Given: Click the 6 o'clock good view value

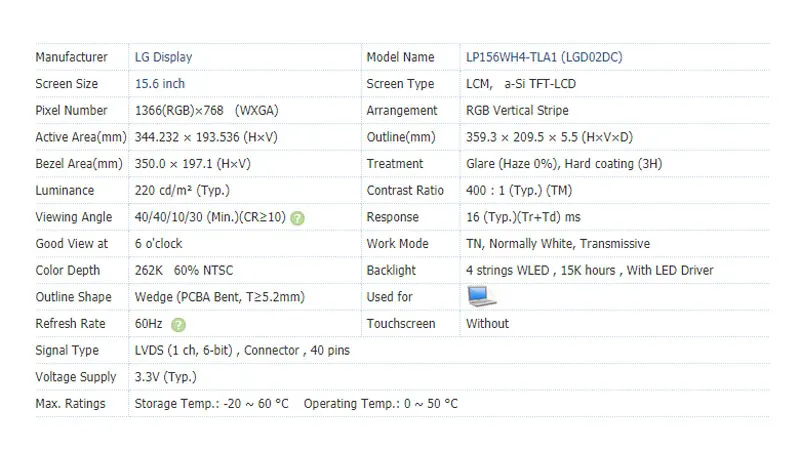Looking at the screenshot, I should [x=158, y=244].
